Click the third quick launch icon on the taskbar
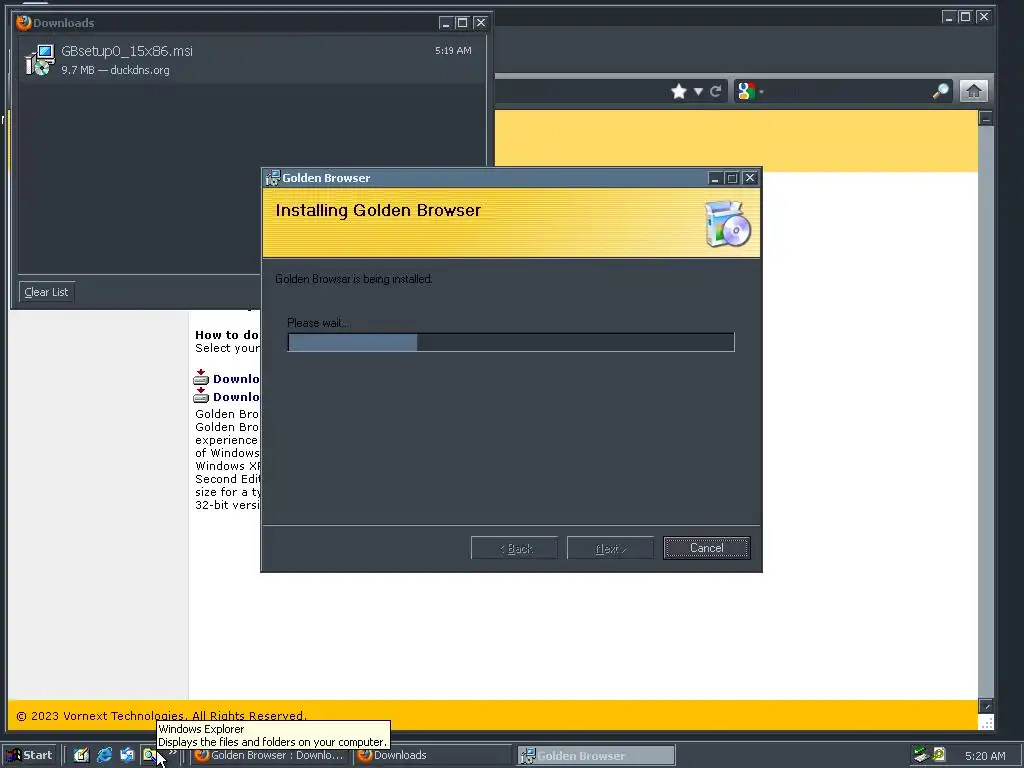The height and width of the screenshot is (768, 1024). (127, 755)
